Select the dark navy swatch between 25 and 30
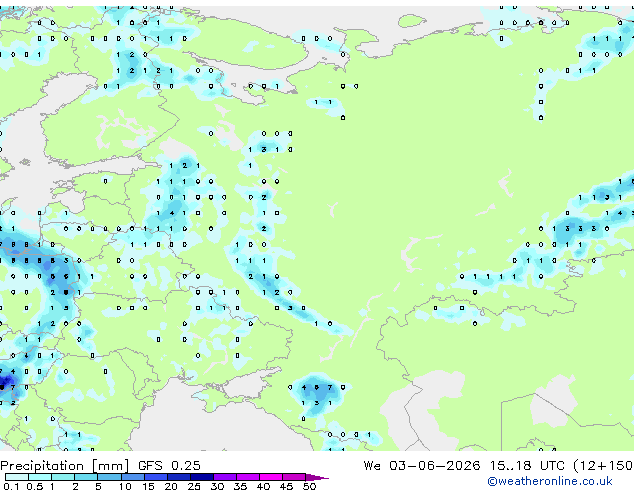The image size is (634, 490). click(x=202, y=477)
